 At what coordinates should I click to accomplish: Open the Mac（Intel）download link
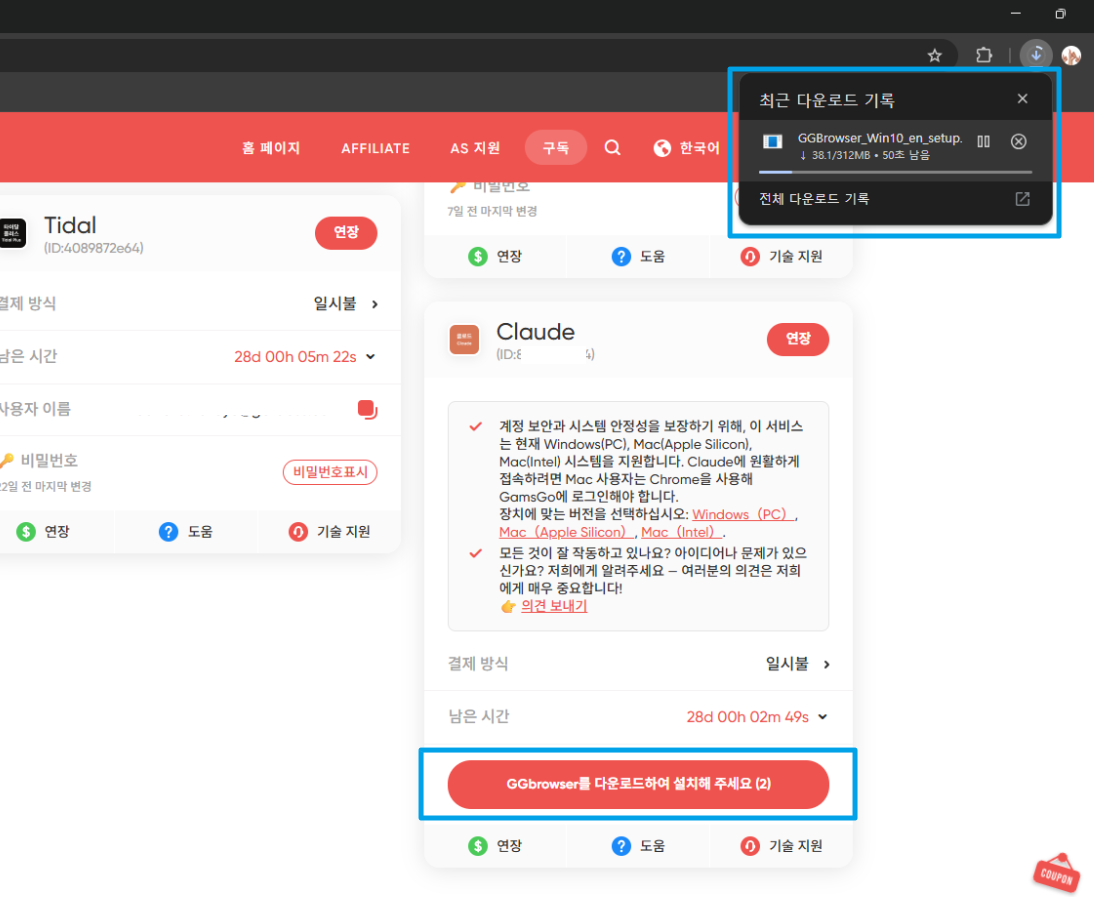click(682, 532)
